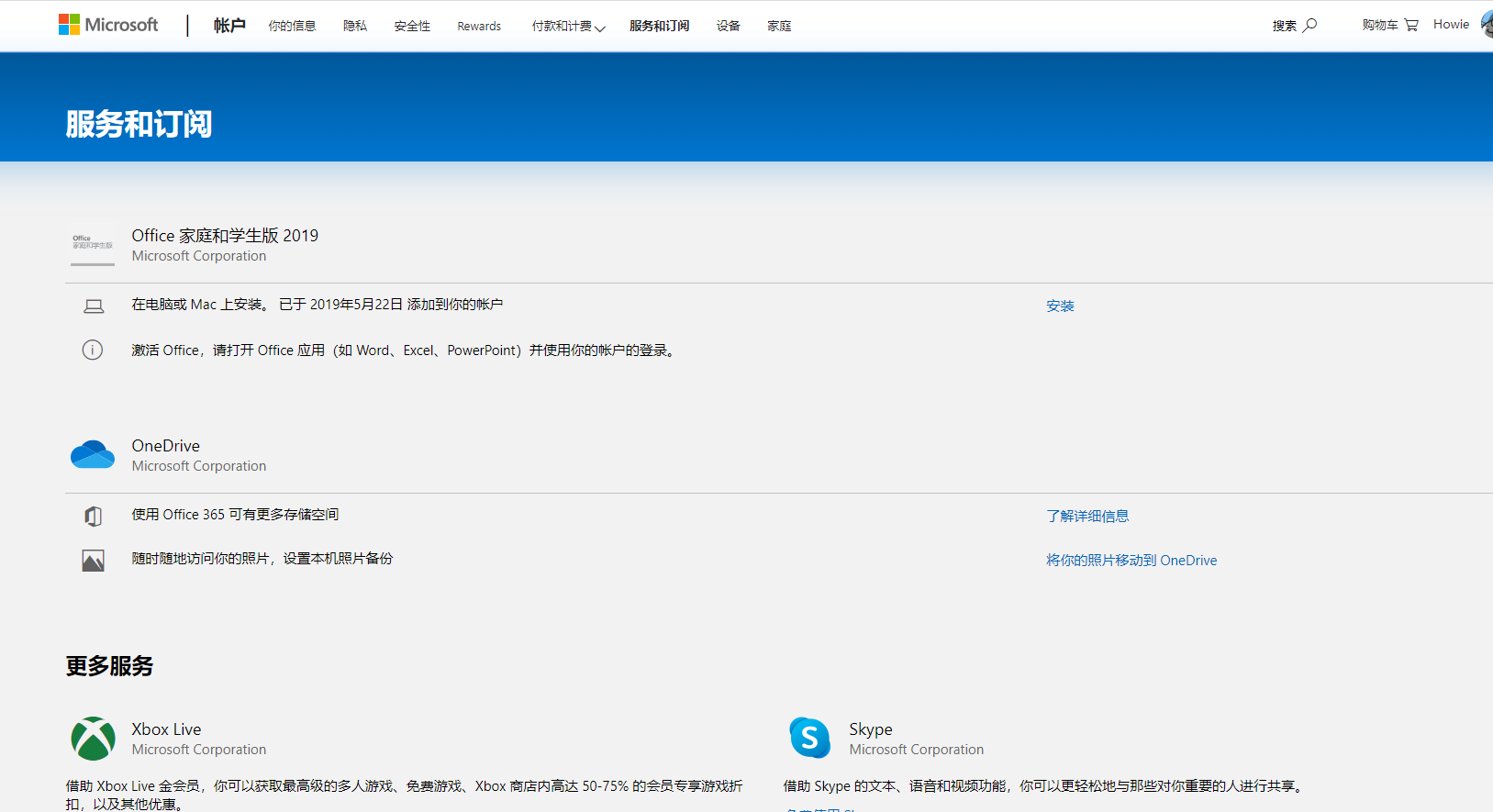Click the search magnifier icon
Screen dimensions: 1493x812
[1310, 25]
